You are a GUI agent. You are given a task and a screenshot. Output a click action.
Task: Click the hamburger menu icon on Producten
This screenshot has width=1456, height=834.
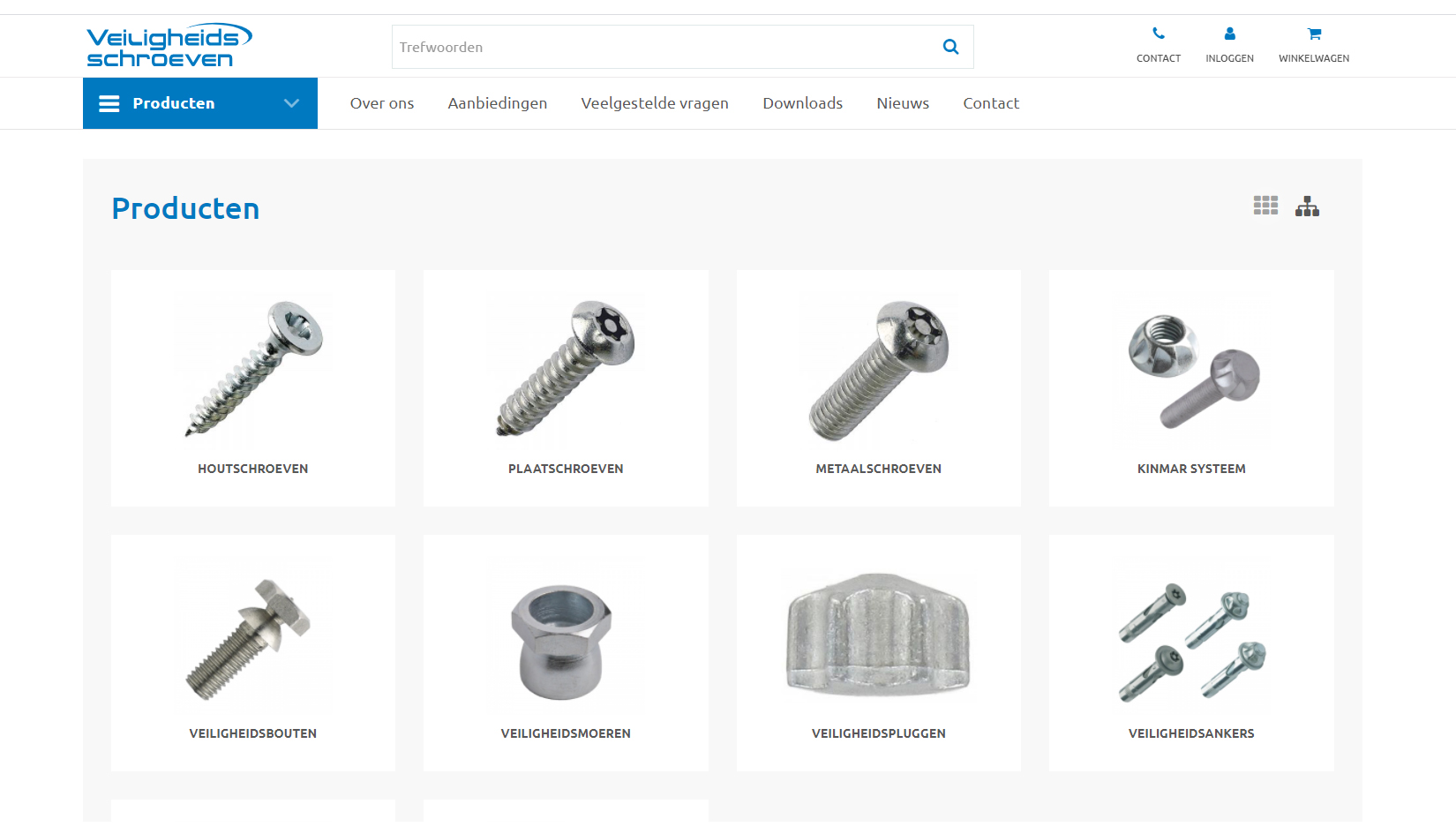[109, 103]
